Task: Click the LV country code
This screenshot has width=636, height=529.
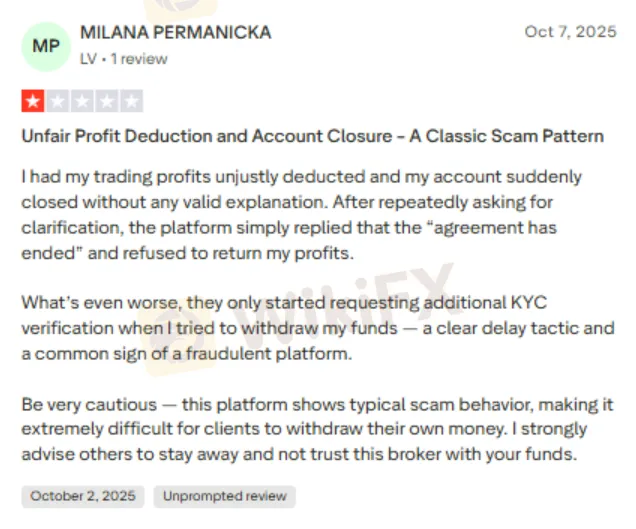Action: tap(89, 59)
